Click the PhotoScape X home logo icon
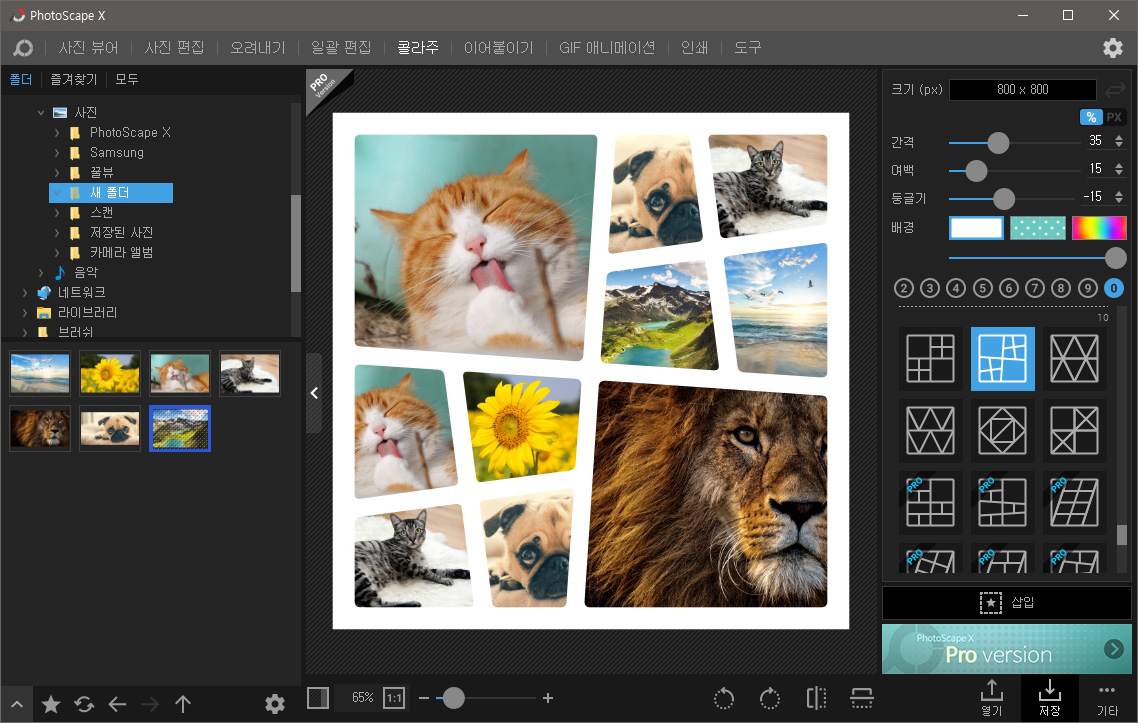This screenshot has width=1138, height=723. coord(22,48)
